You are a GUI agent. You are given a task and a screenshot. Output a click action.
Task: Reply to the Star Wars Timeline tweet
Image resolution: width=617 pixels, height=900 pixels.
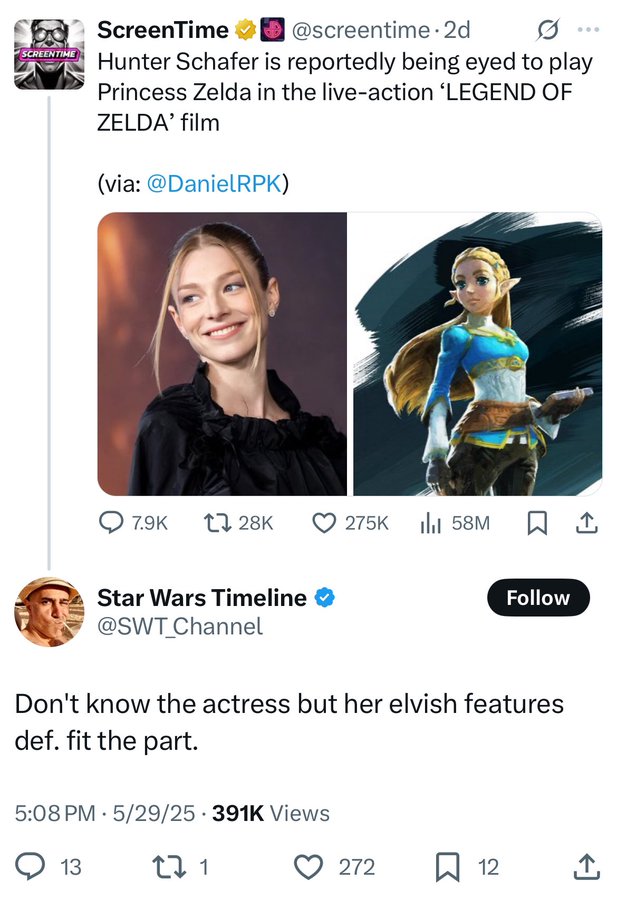(48, 867)
